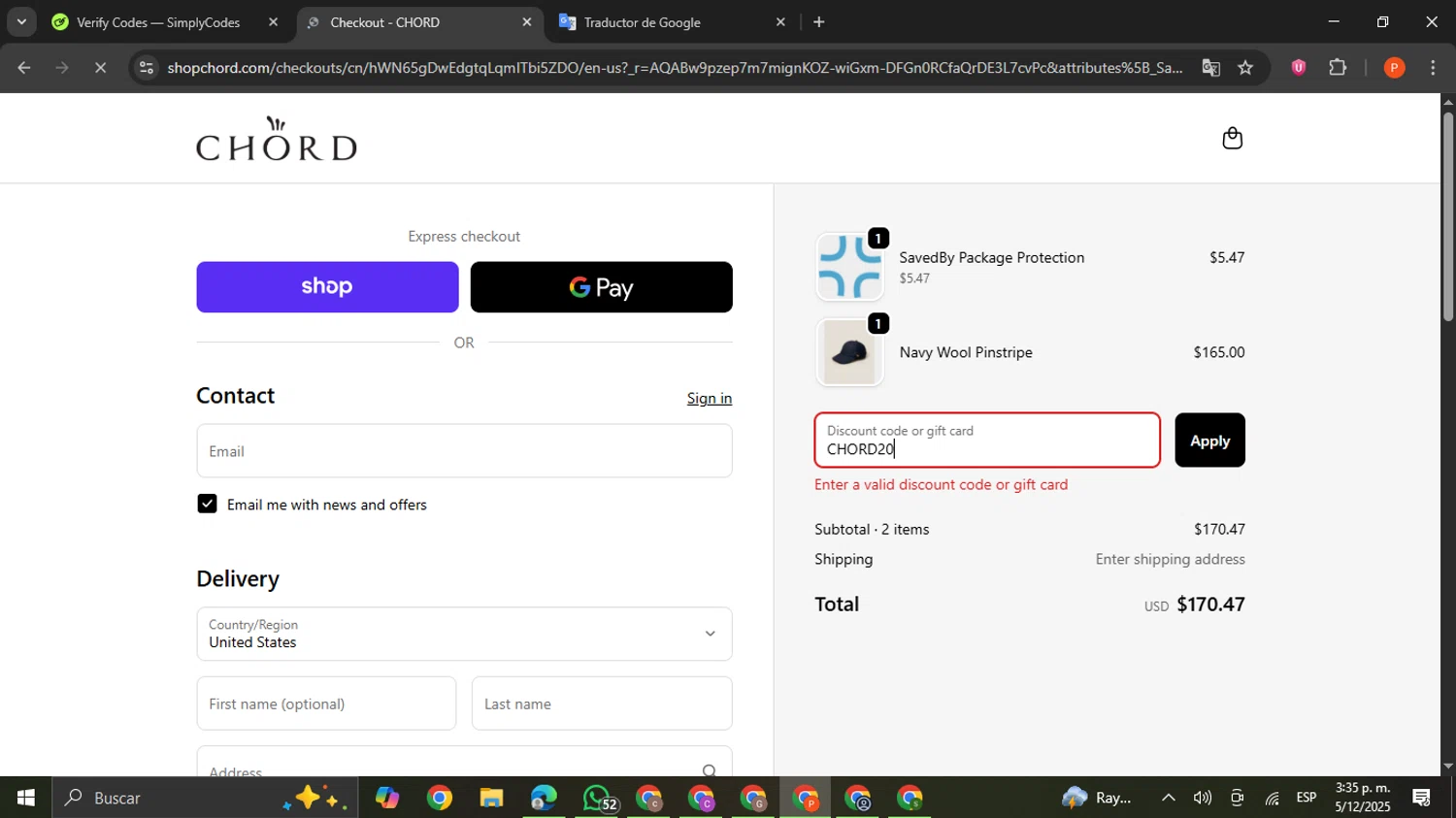
Task: Switch to Checkout - CHORD tab
Action: [420, 21]
